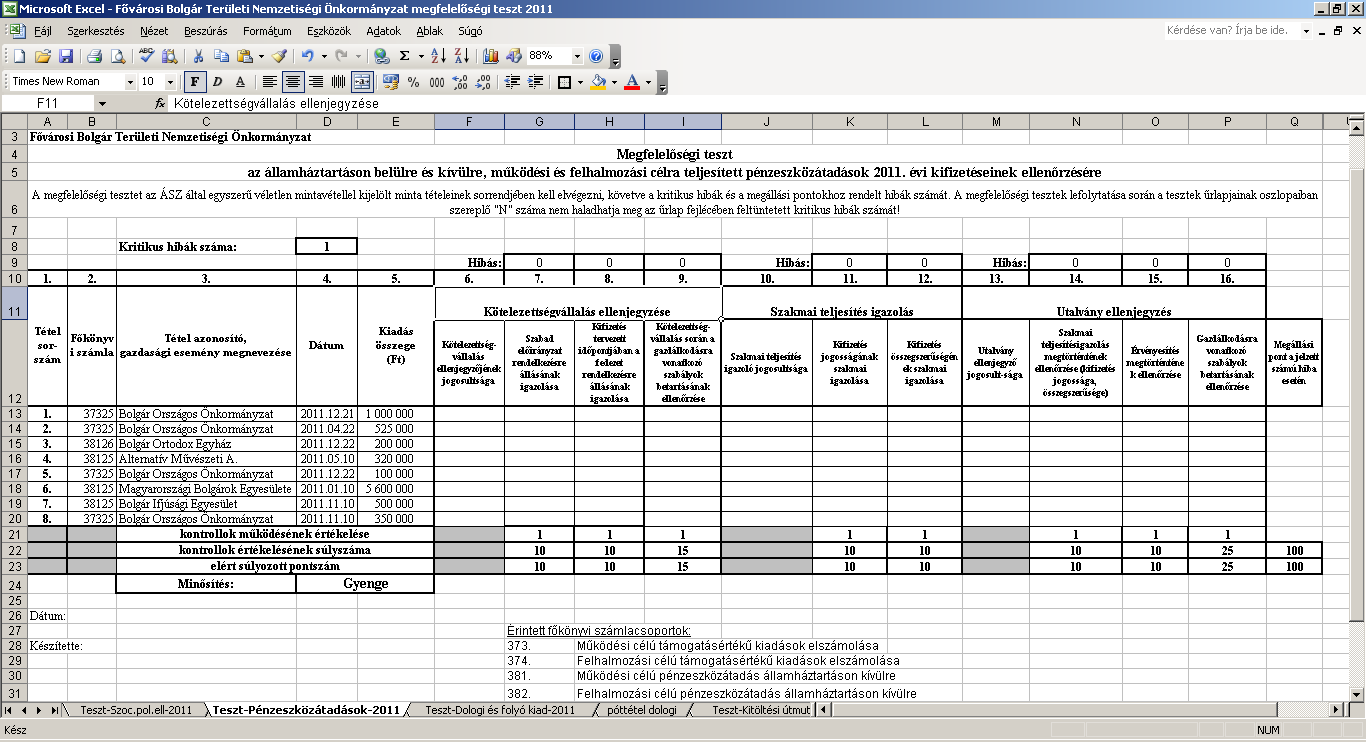The height and width of the screenshot is (742, 1366).
Task: Sort ascending A to Z
Action: point(439,56)
